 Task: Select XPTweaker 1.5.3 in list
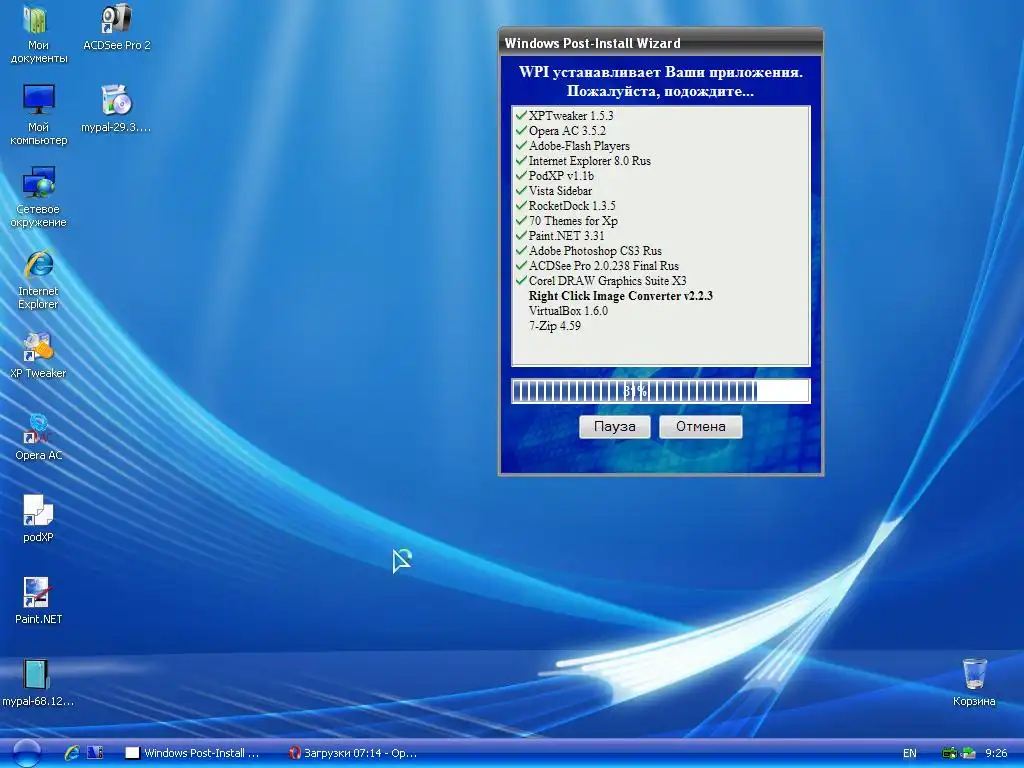[x=571, y=116]
